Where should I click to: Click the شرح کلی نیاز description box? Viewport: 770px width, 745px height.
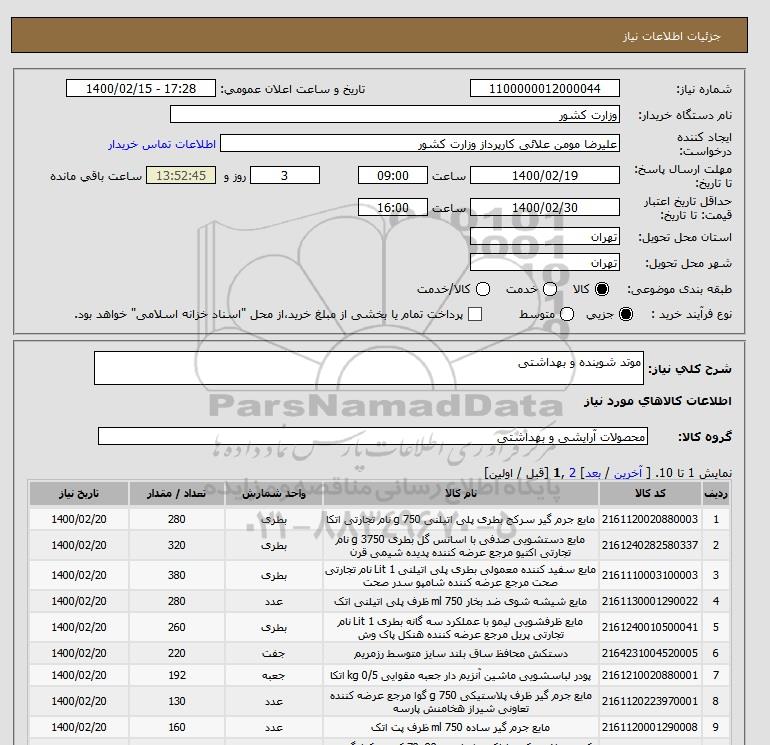coord(369,368)
